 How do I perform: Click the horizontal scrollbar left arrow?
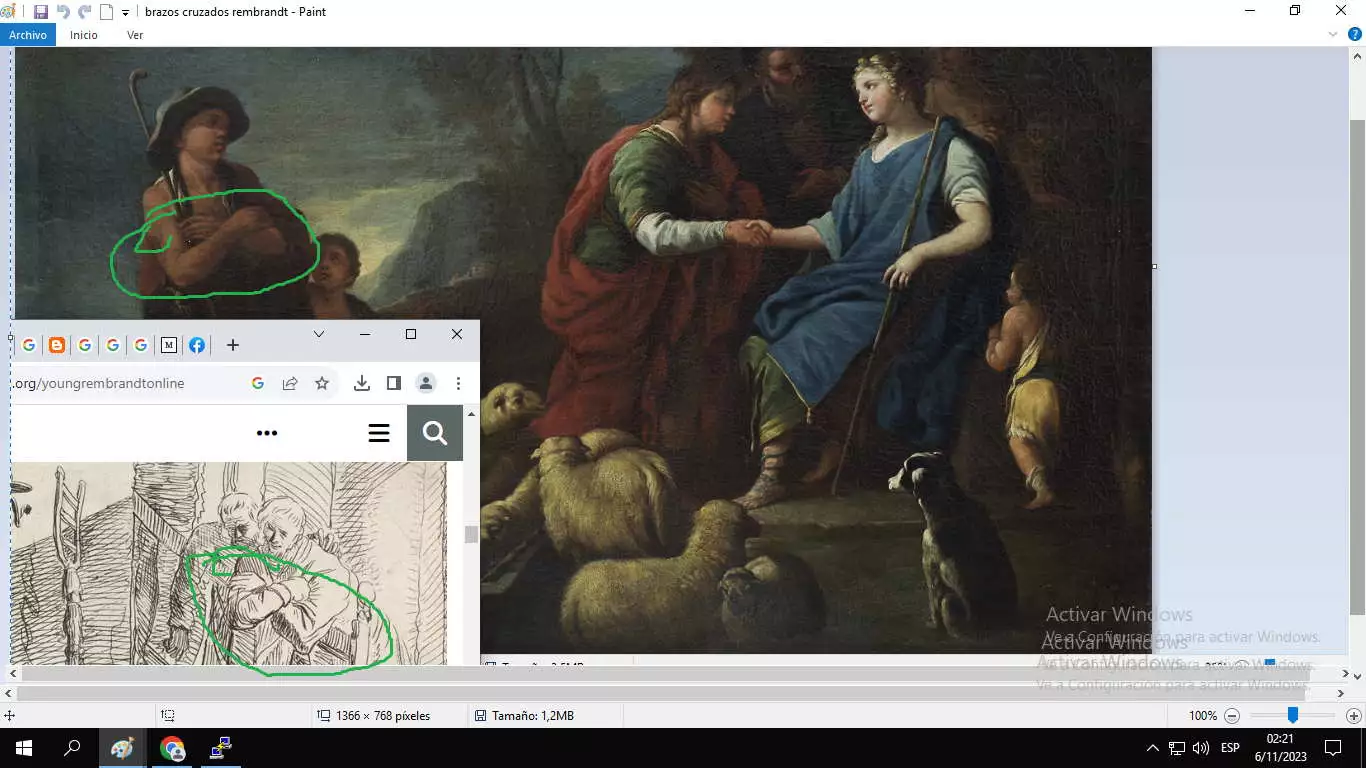[8, 693]
